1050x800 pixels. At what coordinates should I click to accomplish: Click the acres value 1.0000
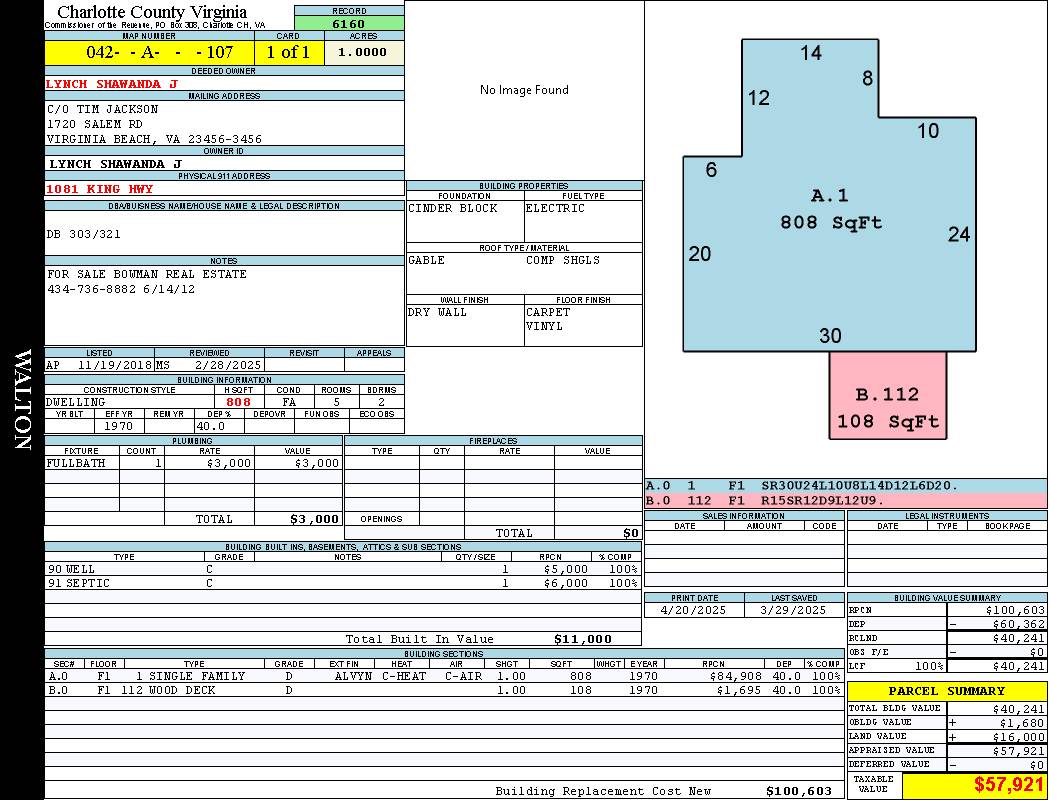[x=362, y=52]
